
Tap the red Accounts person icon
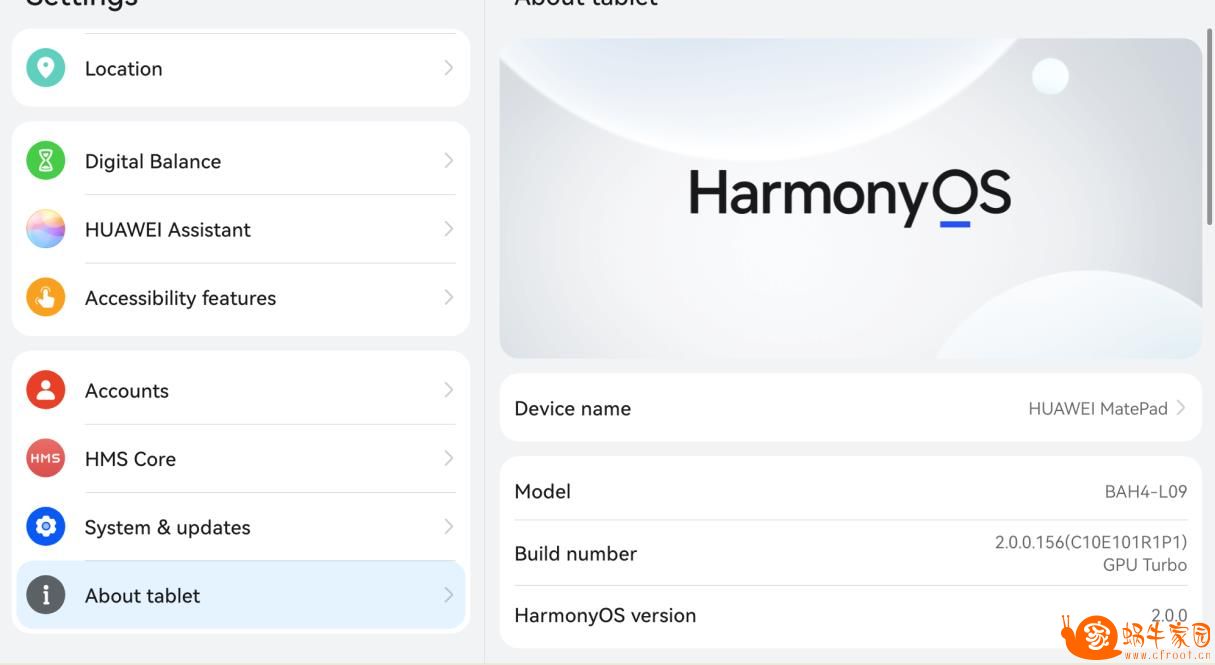pos(45,390)
